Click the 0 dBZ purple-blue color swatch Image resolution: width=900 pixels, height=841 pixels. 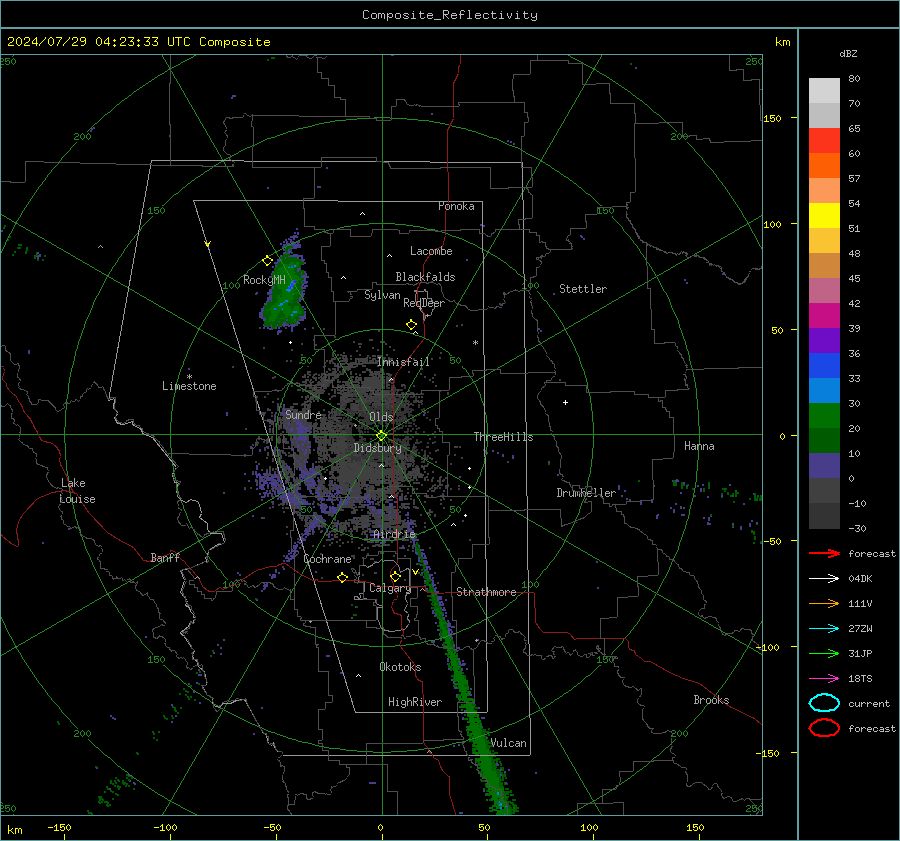pyautogui.click(x=824, y=465)
